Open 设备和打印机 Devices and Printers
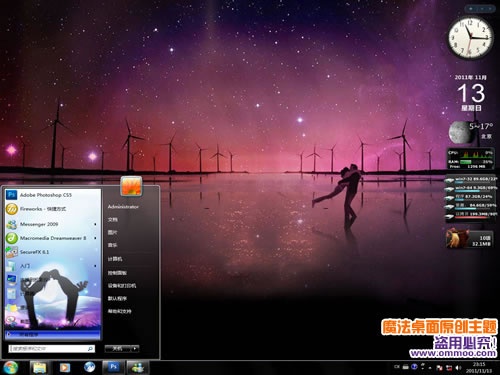 pyautogui.click(x=122, y=286)
